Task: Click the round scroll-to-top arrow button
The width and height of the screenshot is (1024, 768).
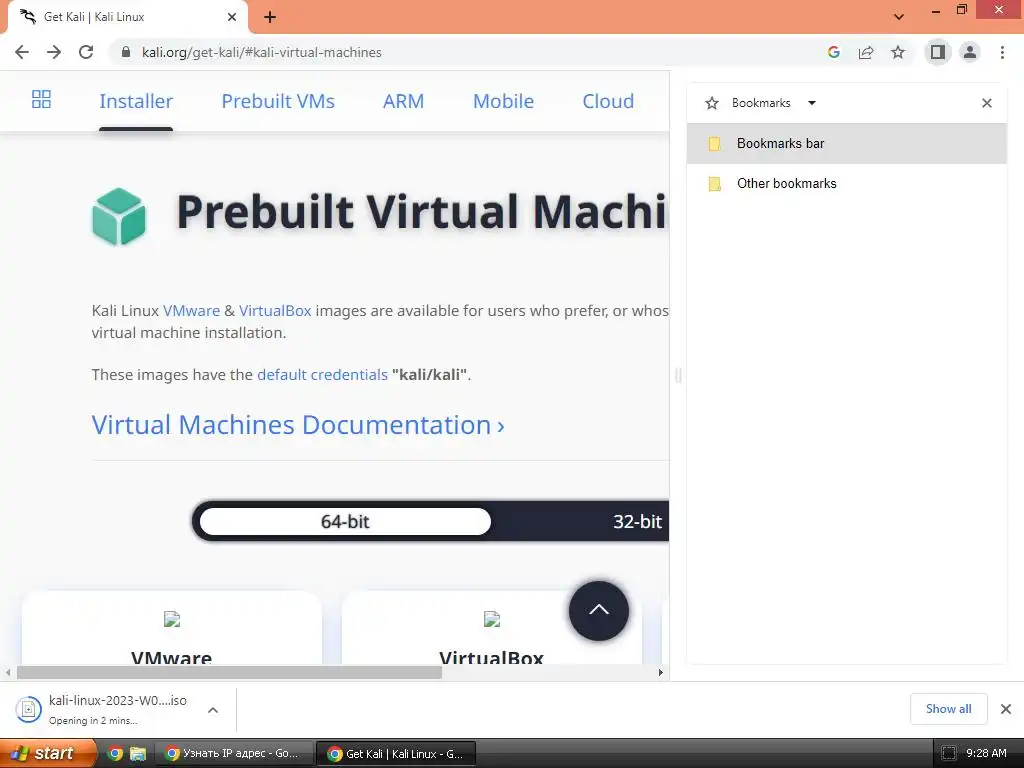Action: click(599, 611)
